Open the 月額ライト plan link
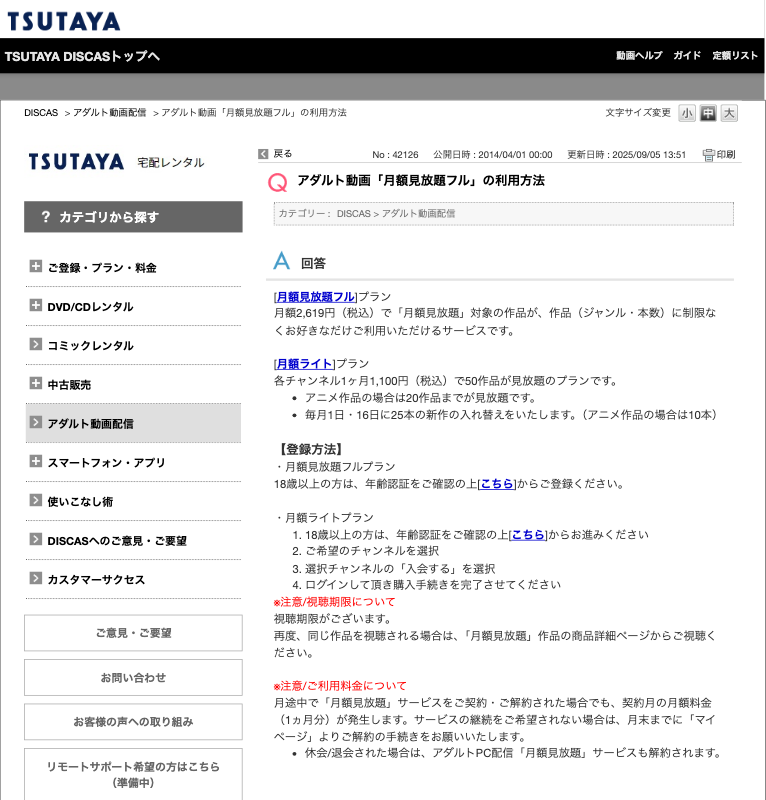This screenshot has width=766, height=800. point(305,364)
